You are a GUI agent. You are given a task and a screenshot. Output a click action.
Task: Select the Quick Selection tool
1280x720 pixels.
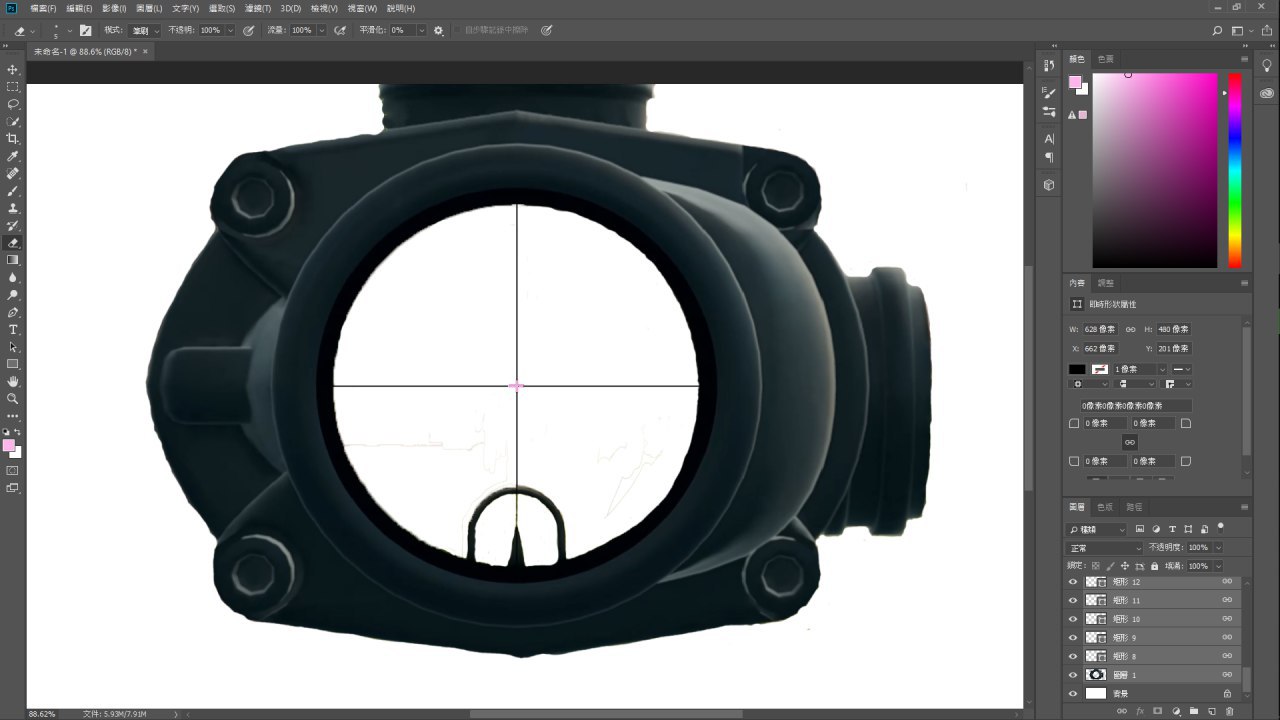(x=13, y=122)
